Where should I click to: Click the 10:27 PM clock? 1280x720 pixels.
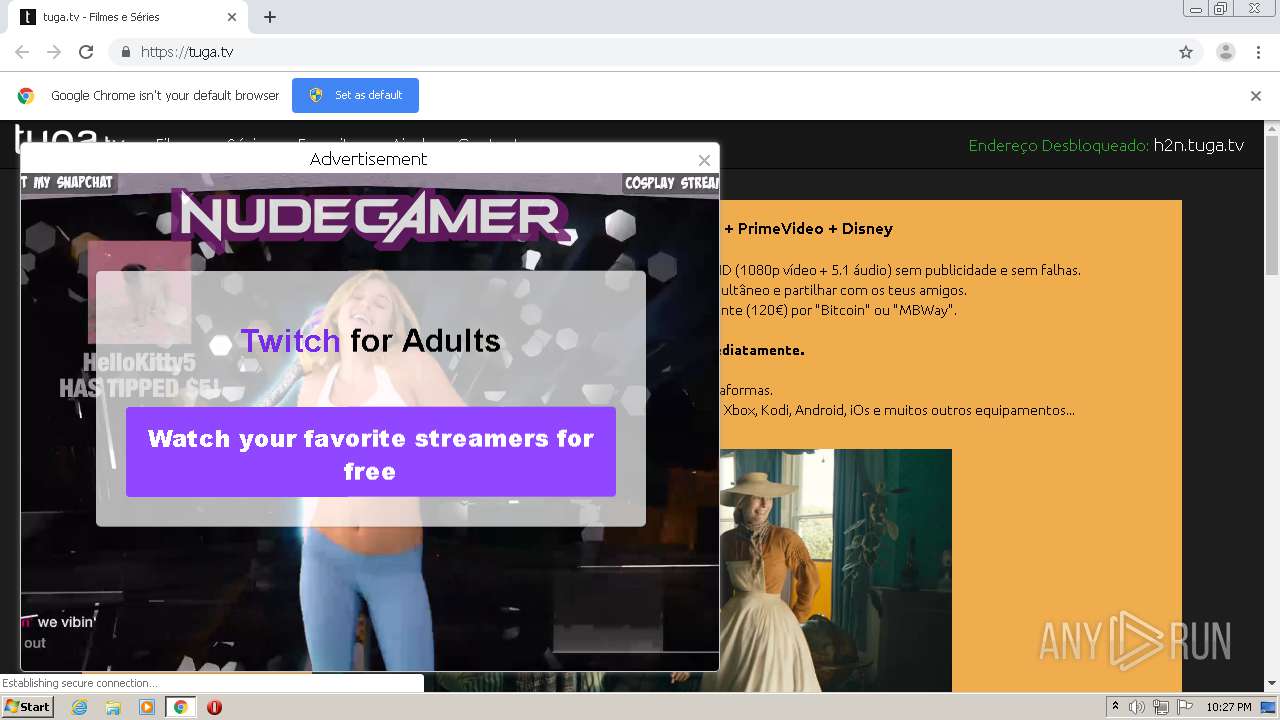tap(1229, 707)
